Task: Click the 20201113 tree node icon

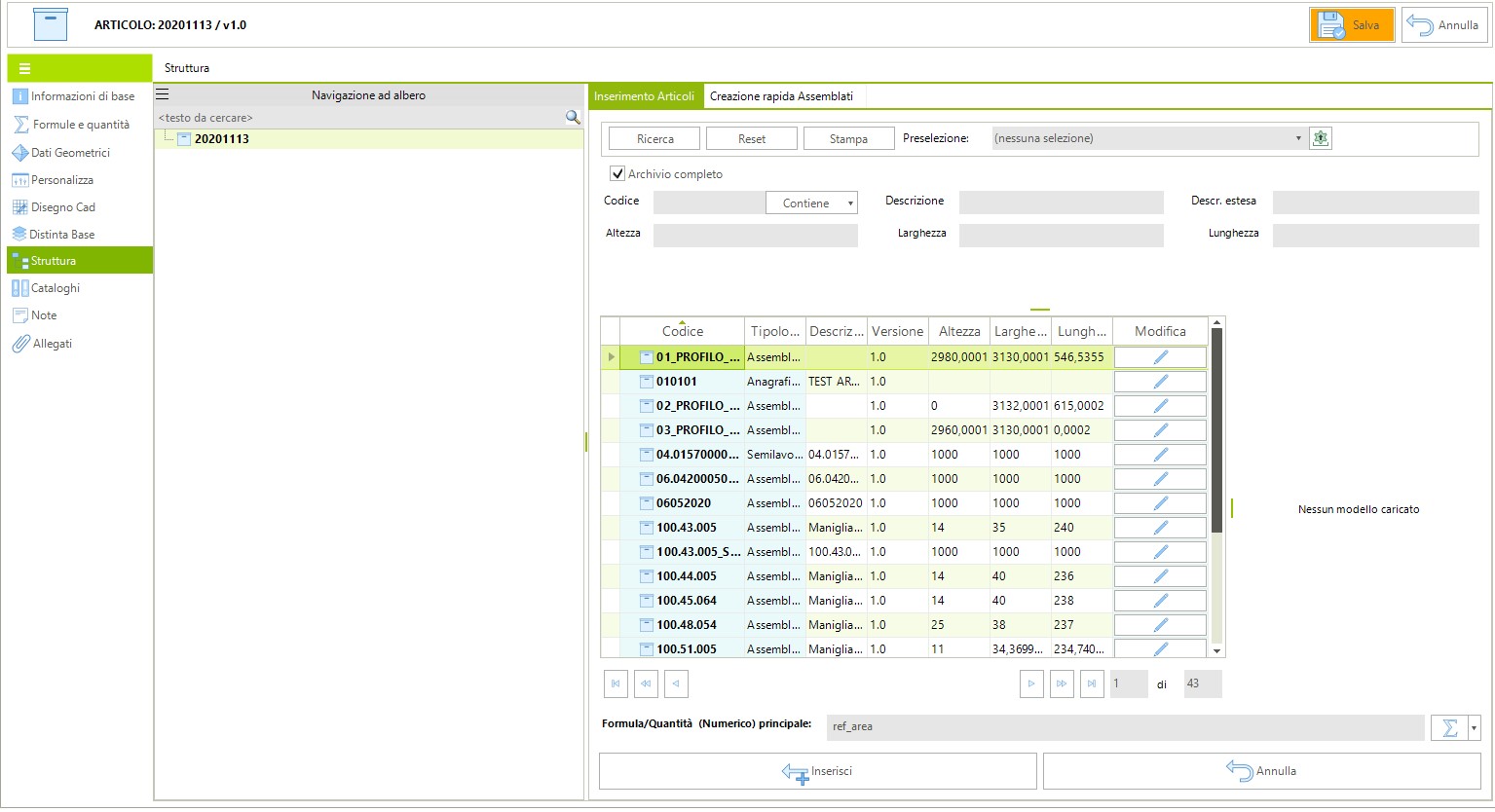Action: [184, 139]
